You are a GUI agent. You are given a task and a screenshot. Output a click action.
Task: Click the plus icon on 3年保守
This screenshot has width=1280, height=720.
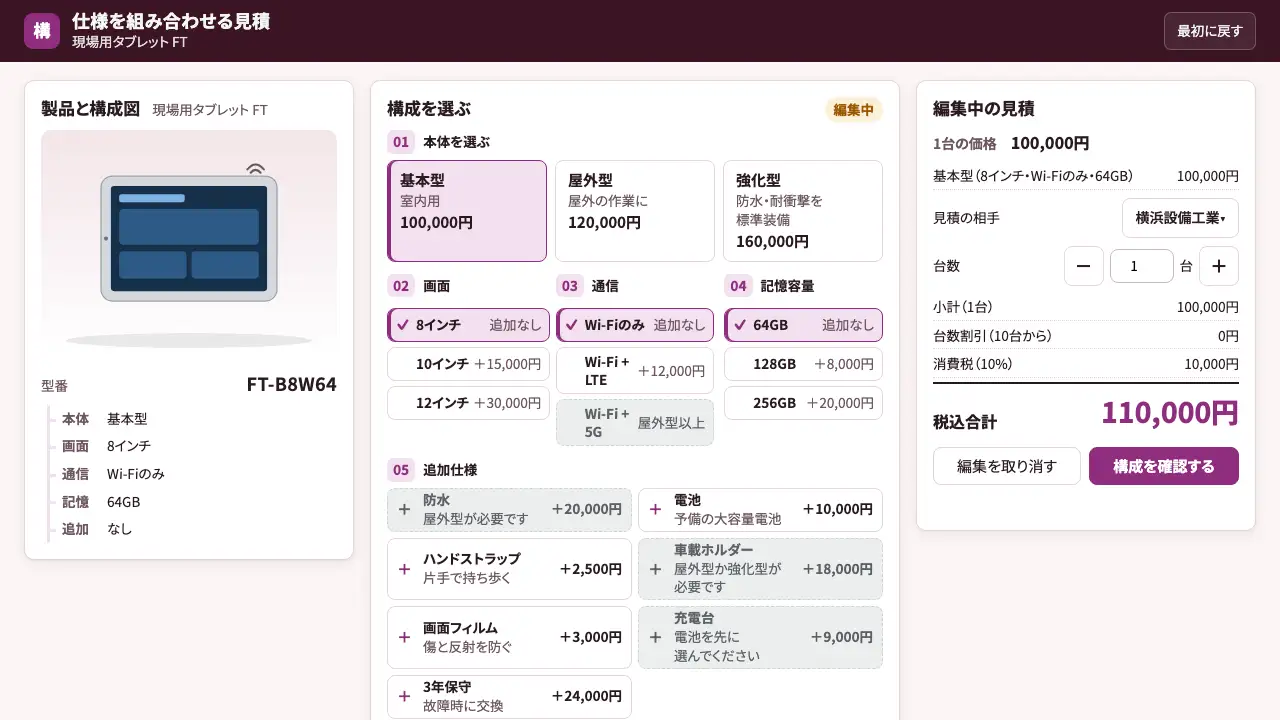404,696
